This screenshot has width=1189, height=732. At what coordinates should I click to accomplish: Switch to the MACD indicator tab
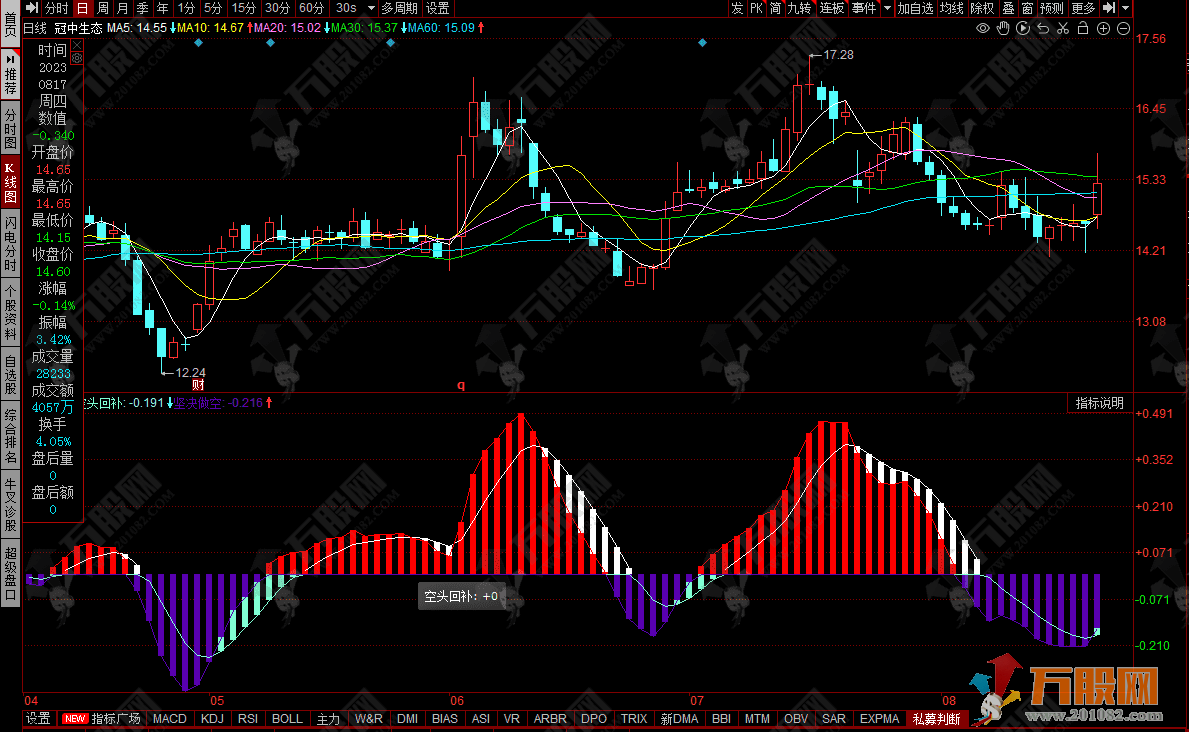coord(170,719)
